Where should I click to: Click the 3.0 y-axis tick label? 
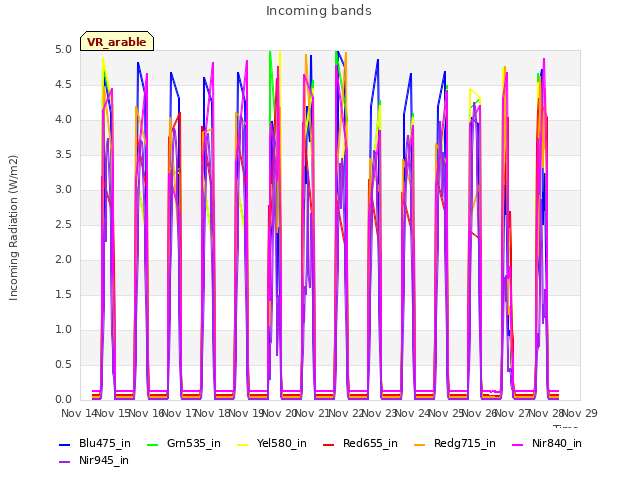pyautogui.click(x=63, y=190)
